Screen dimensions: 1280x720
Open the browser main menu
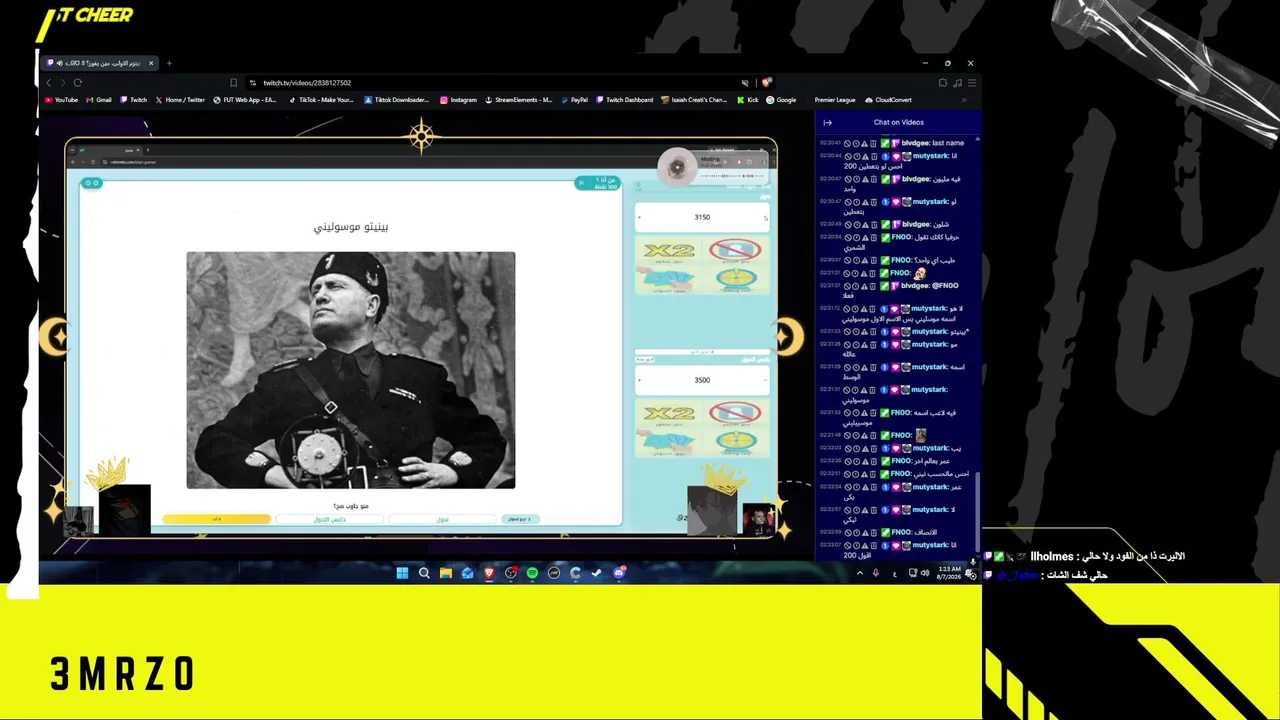click(971, 83)
